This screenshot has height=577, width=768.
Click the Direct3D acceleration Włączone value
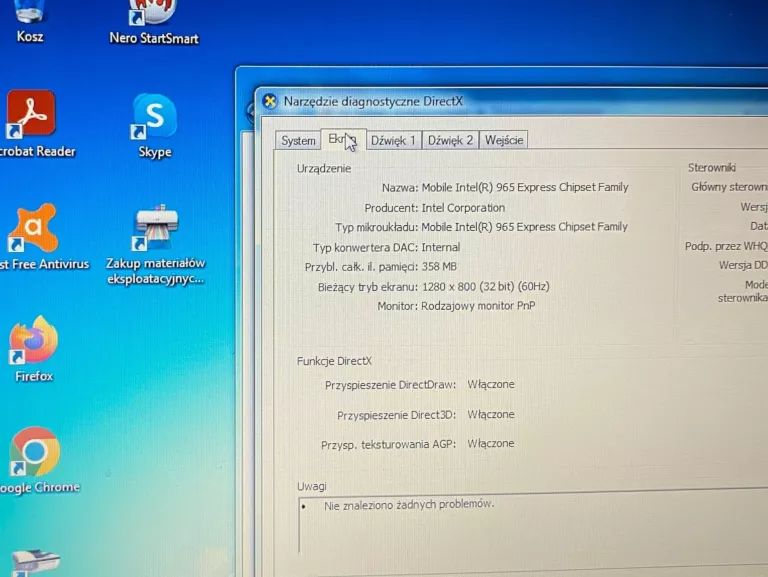point(491,414)
